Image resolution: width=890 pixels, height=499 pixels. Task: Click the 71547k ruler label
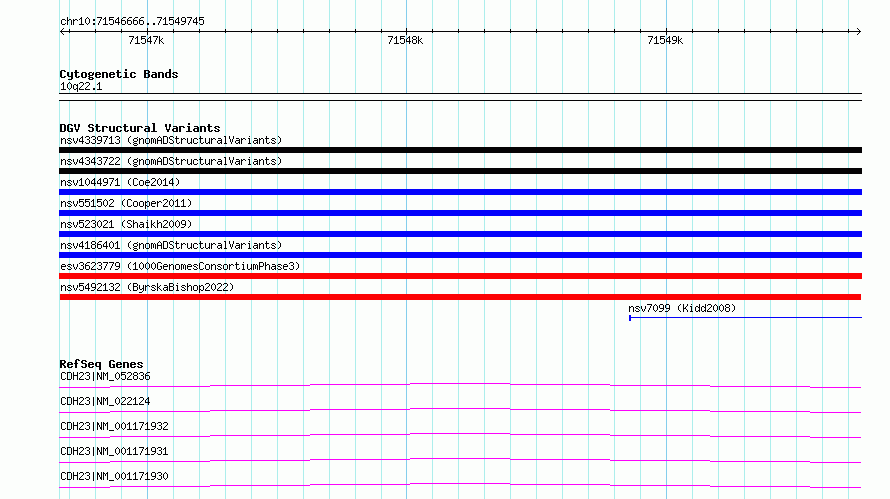[x=146, y=40]
